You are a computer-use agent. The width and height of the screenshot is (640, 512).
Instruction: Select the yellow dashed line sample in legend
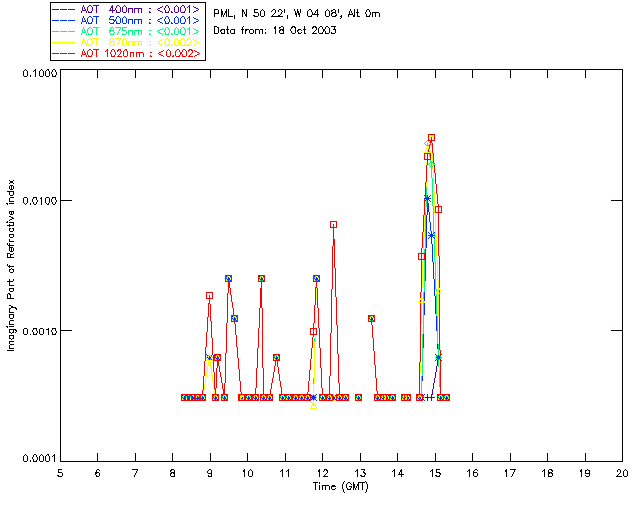coord(64,43)
